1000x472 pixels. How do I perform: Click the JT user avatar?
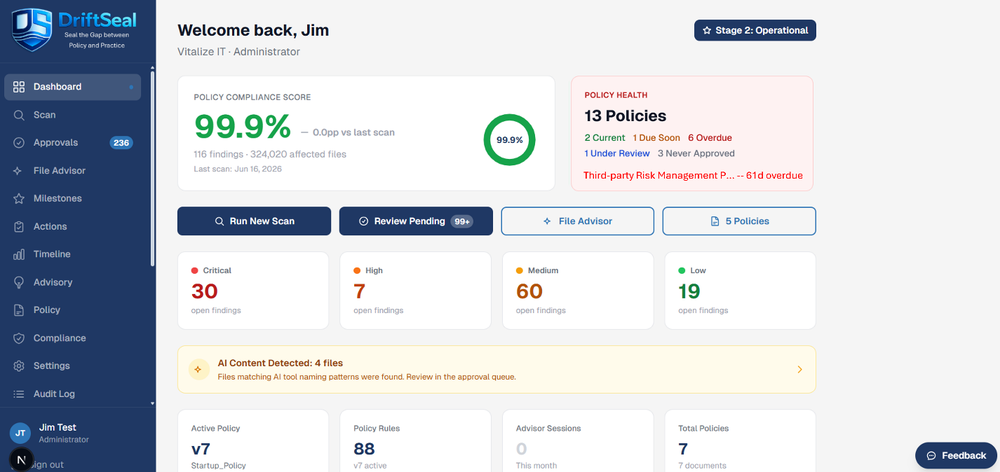[20, 433]
